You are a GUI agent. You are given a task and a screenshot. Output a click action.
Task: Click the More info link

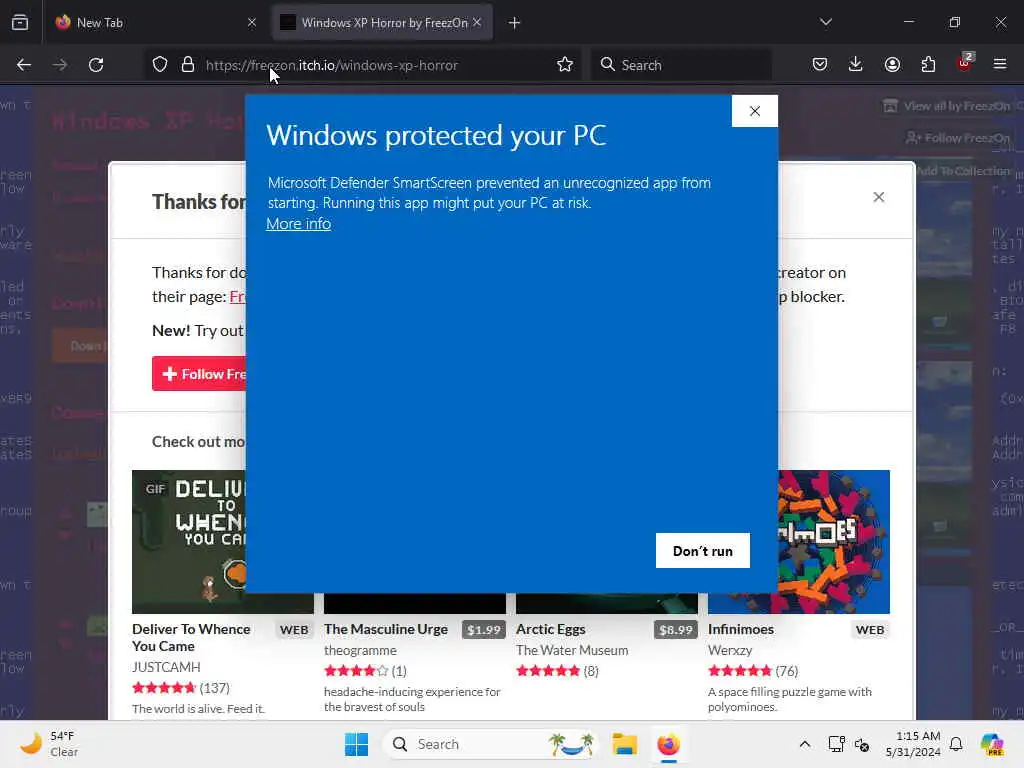tap(298, 224)
